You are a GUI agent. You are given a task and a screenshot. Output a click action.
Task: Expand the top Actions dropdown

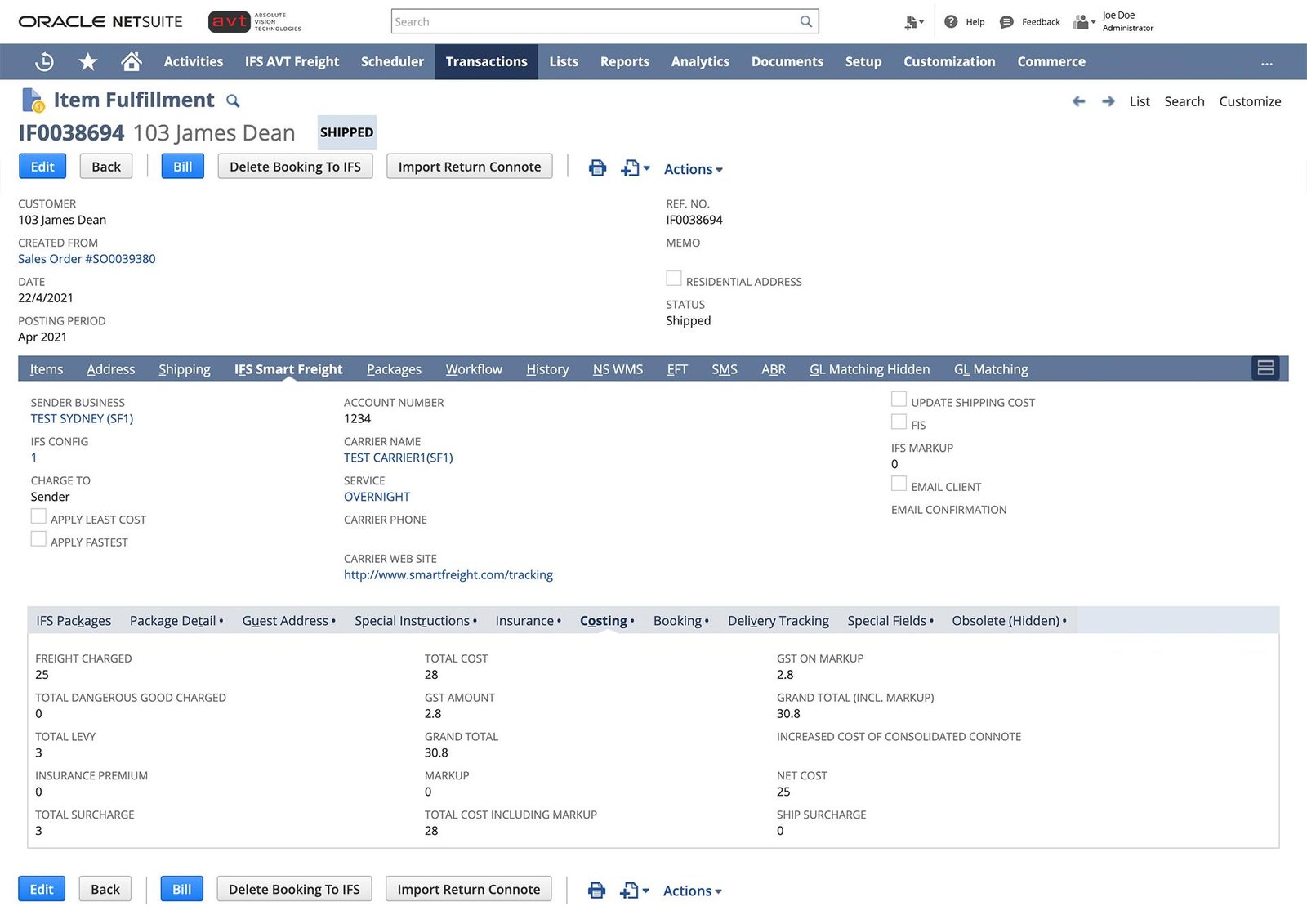(693, 169)
